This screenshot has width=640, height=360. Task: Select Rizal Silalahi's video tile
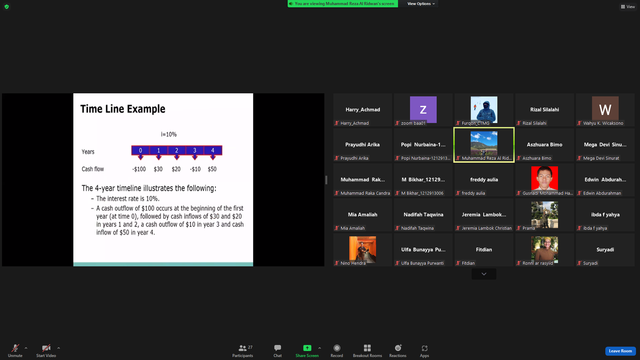tap(544, 110)
